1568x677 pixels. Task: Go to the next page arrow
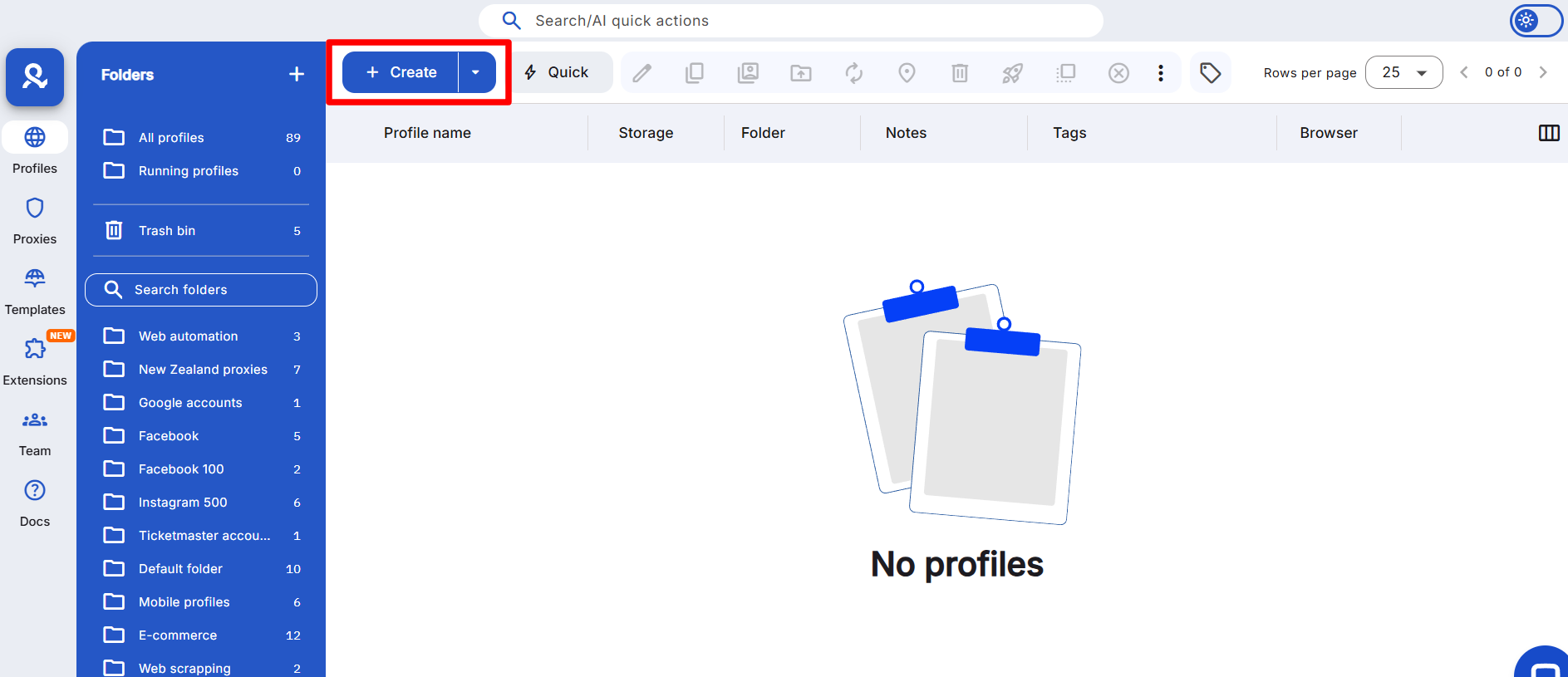click(1543, 72)
